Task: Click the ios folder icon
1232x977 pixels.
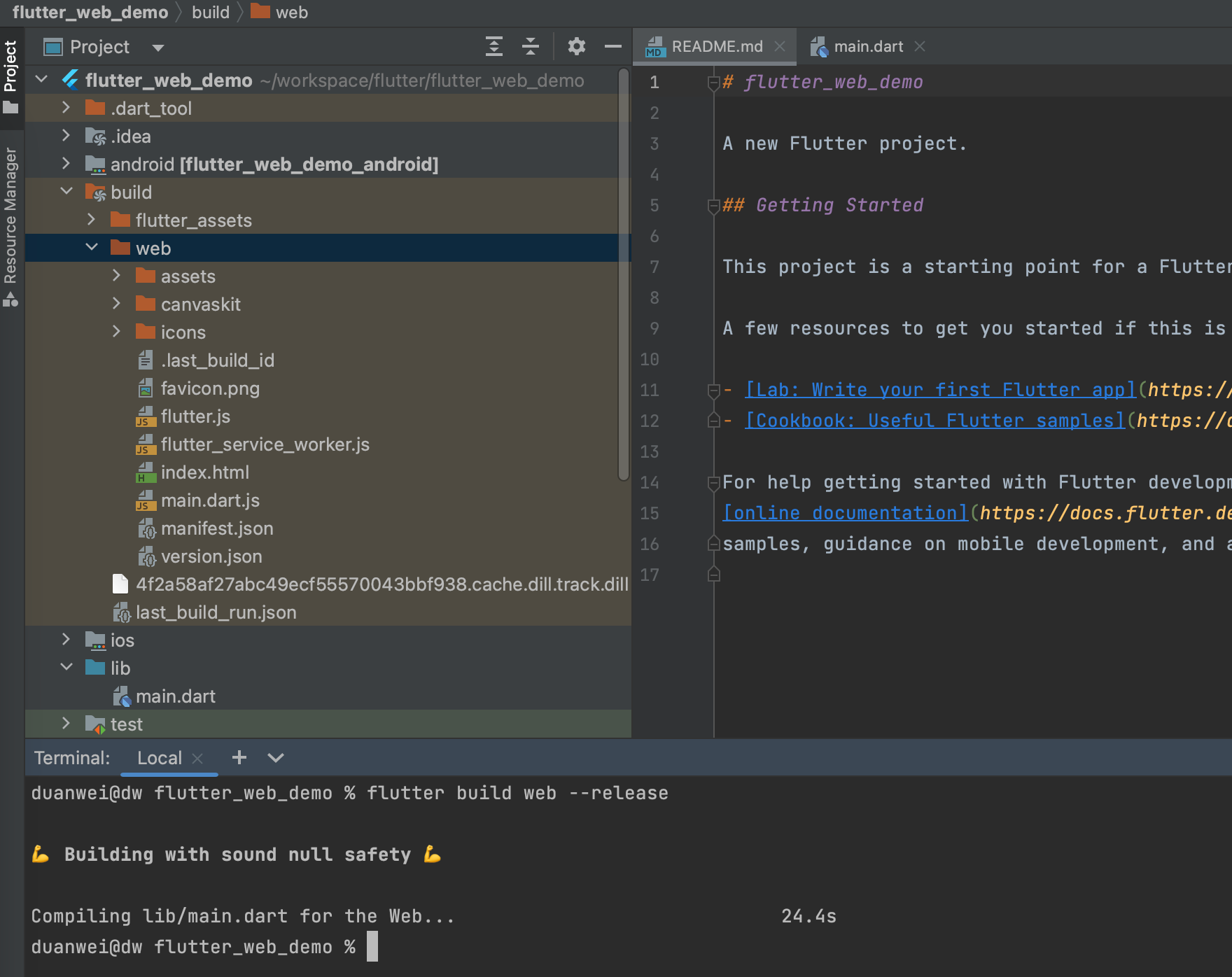Action: tap(95, 640)
